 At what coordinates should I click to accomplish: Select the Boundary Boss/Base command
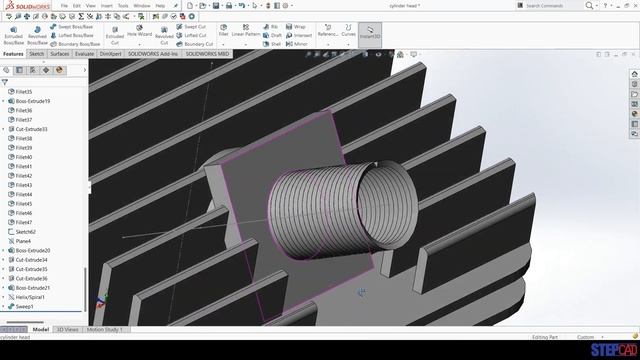point(75,44)
